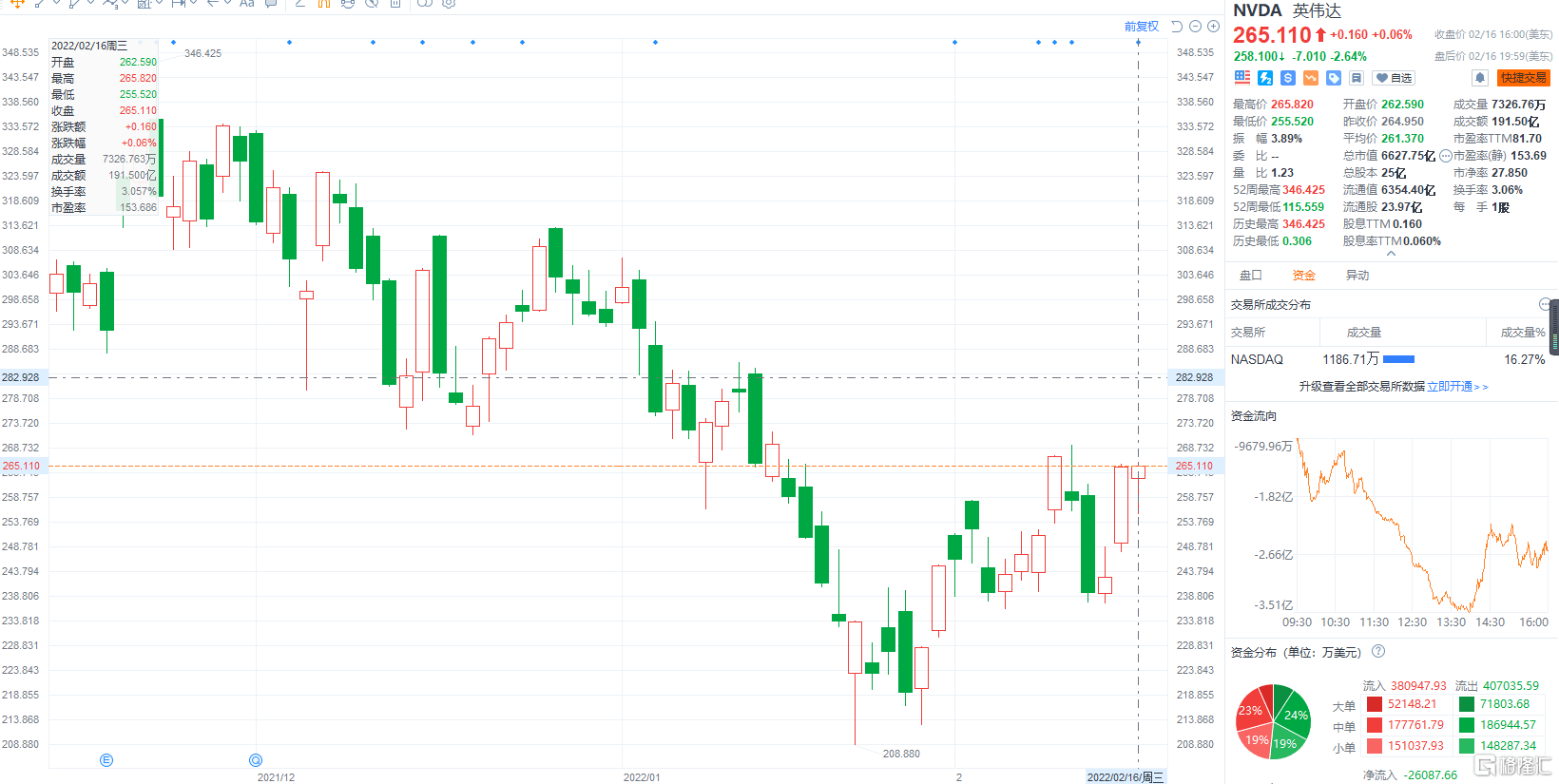Reset the chart view with the undo arrow

[1177, 27]
